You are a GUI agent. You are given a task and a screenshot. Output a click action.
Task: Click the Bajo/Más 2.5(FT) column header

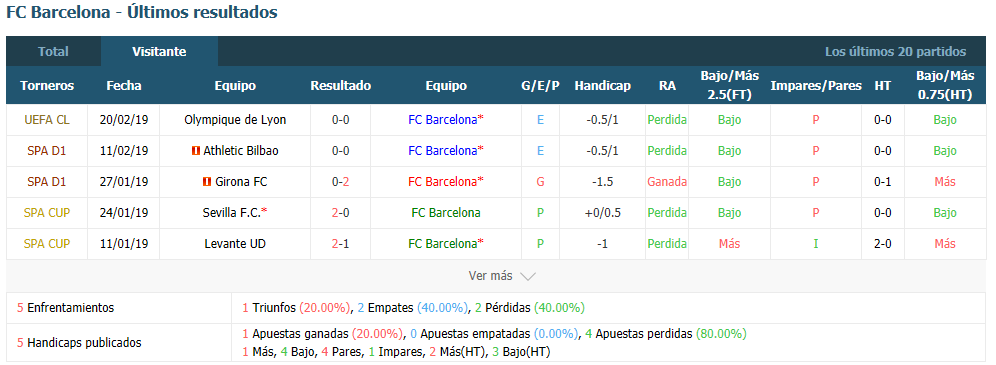729,86
